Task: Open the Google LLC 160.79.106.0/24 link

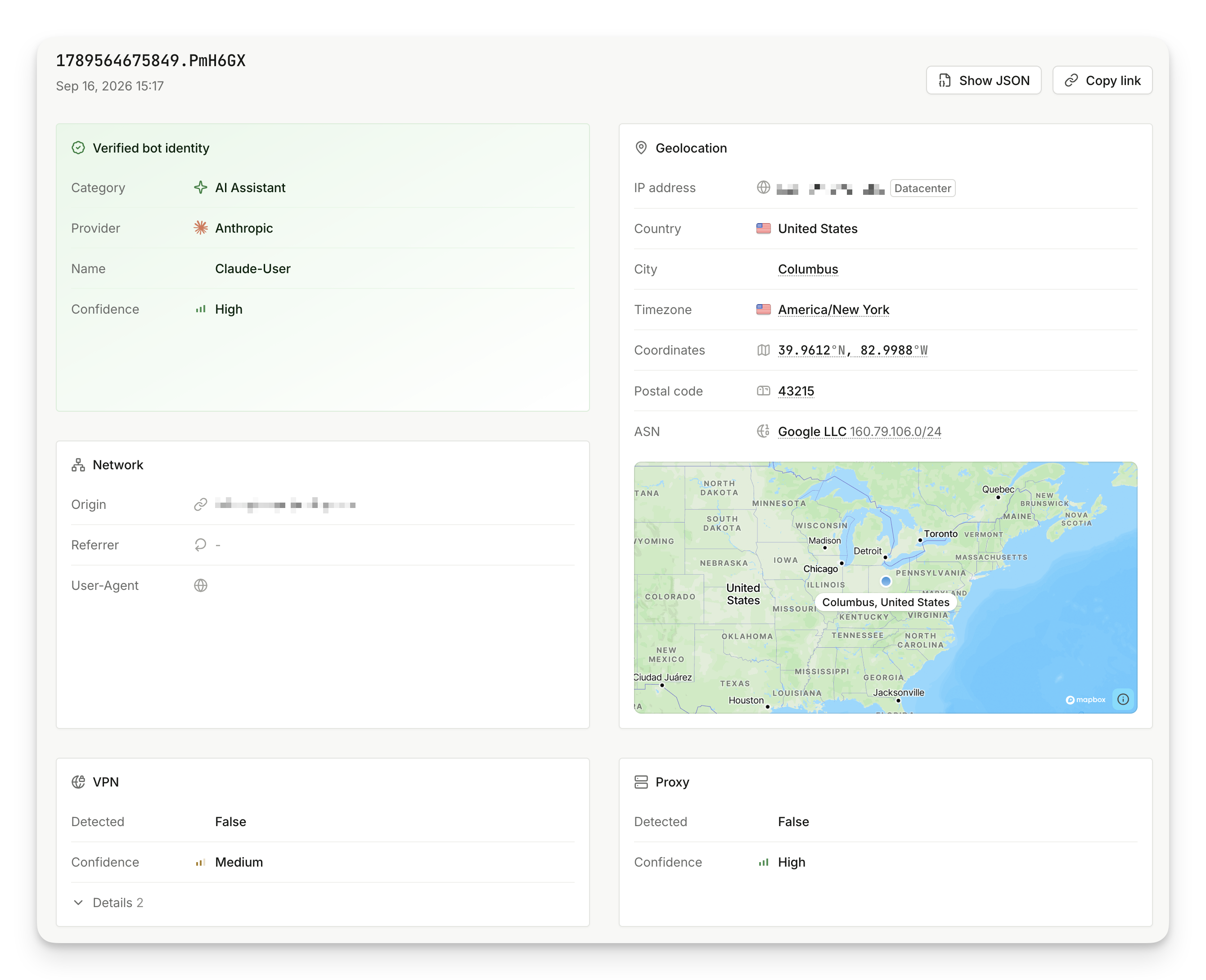Action: (859, 432)
